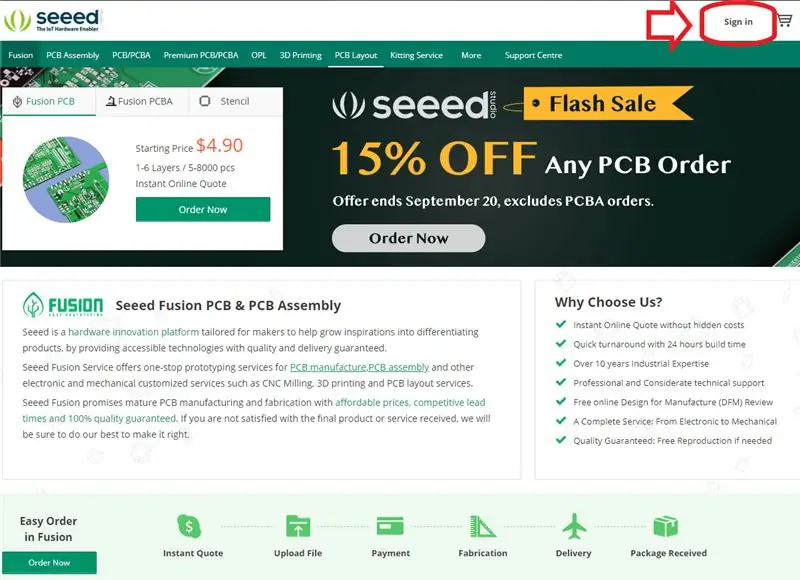Open the 3D Printing menu item
800x580 pixels.
(301, 55)
